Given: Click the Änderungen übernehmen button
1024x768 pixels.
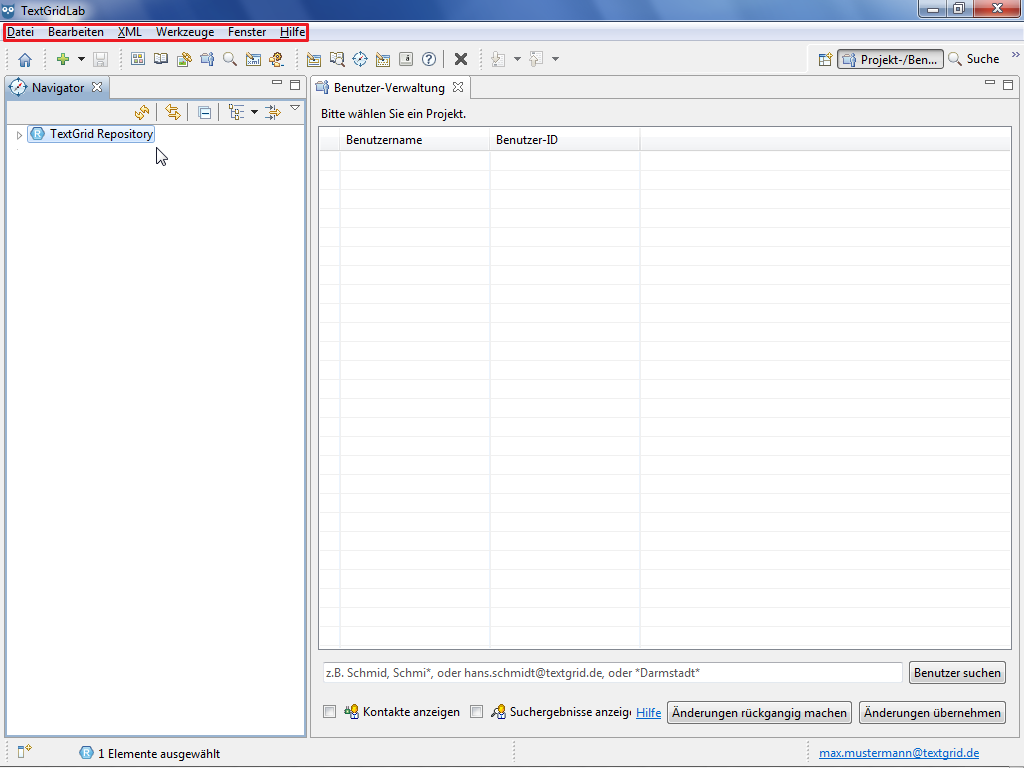Looking at the screenshot, I should (932, 713).
